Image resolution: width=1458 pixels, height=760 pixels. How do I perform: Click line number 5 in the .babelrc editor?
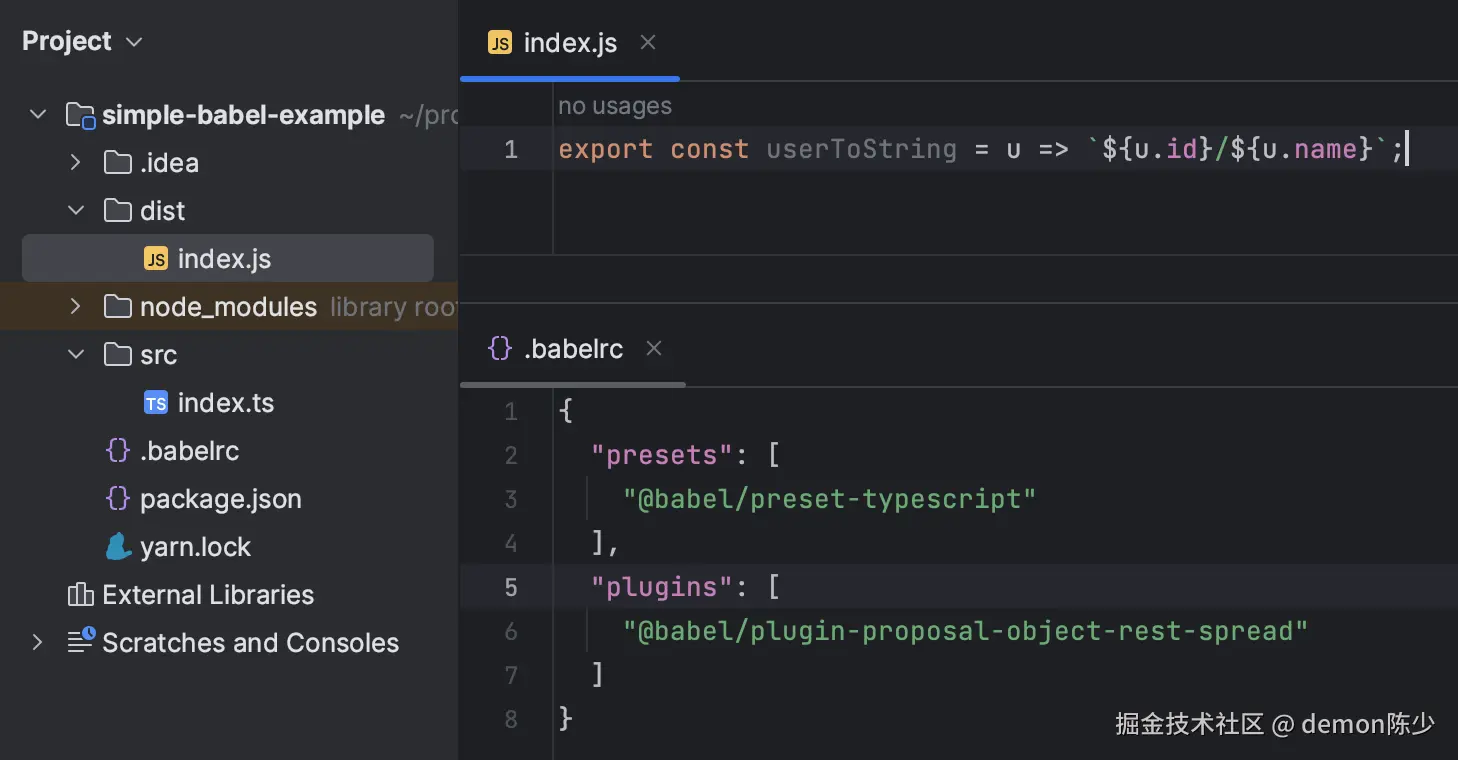point(511,587)
